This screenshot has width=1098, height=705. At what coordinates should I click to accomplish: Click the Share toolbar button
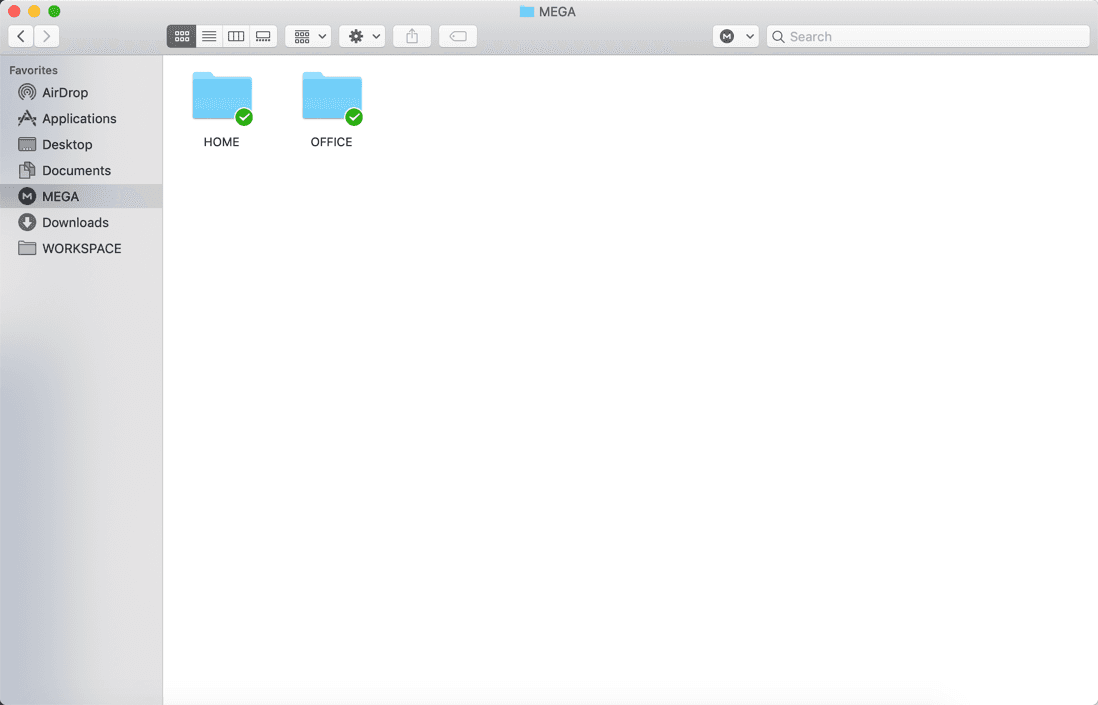412,36
